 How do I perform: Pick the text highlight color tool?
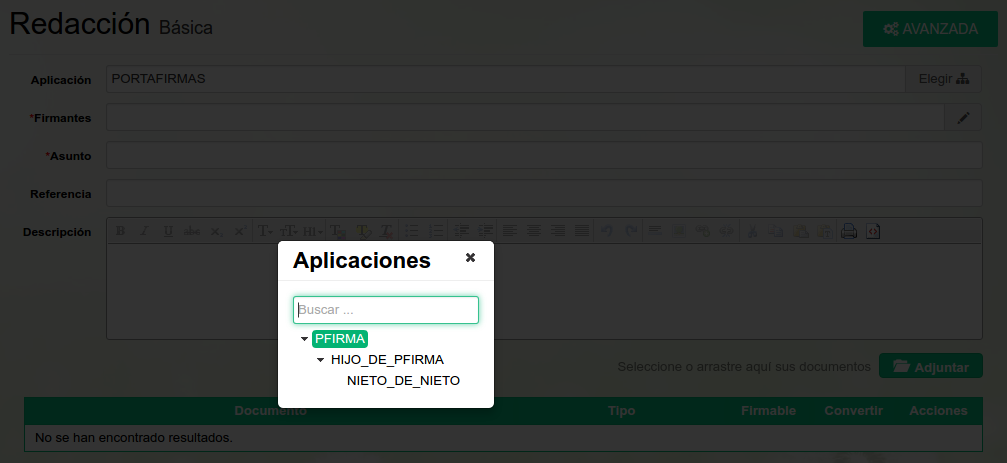[x=363, y=231]
